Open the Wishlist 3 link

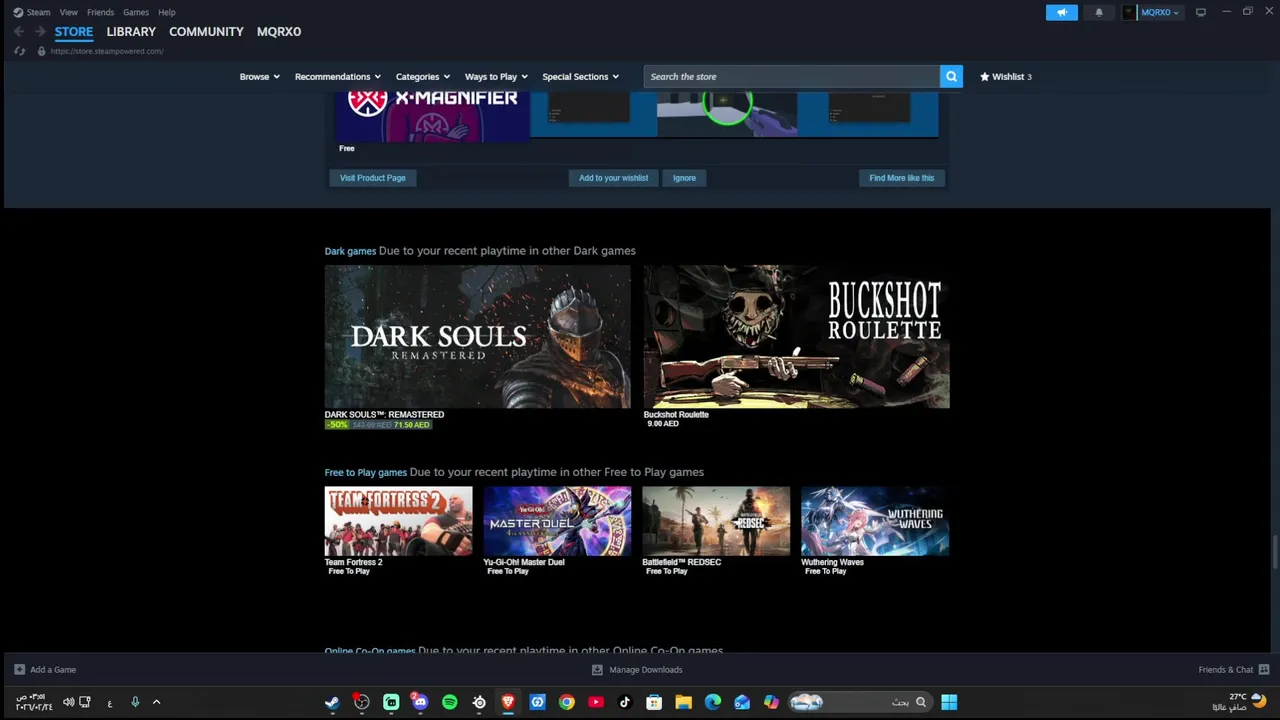pos(1006,76)
